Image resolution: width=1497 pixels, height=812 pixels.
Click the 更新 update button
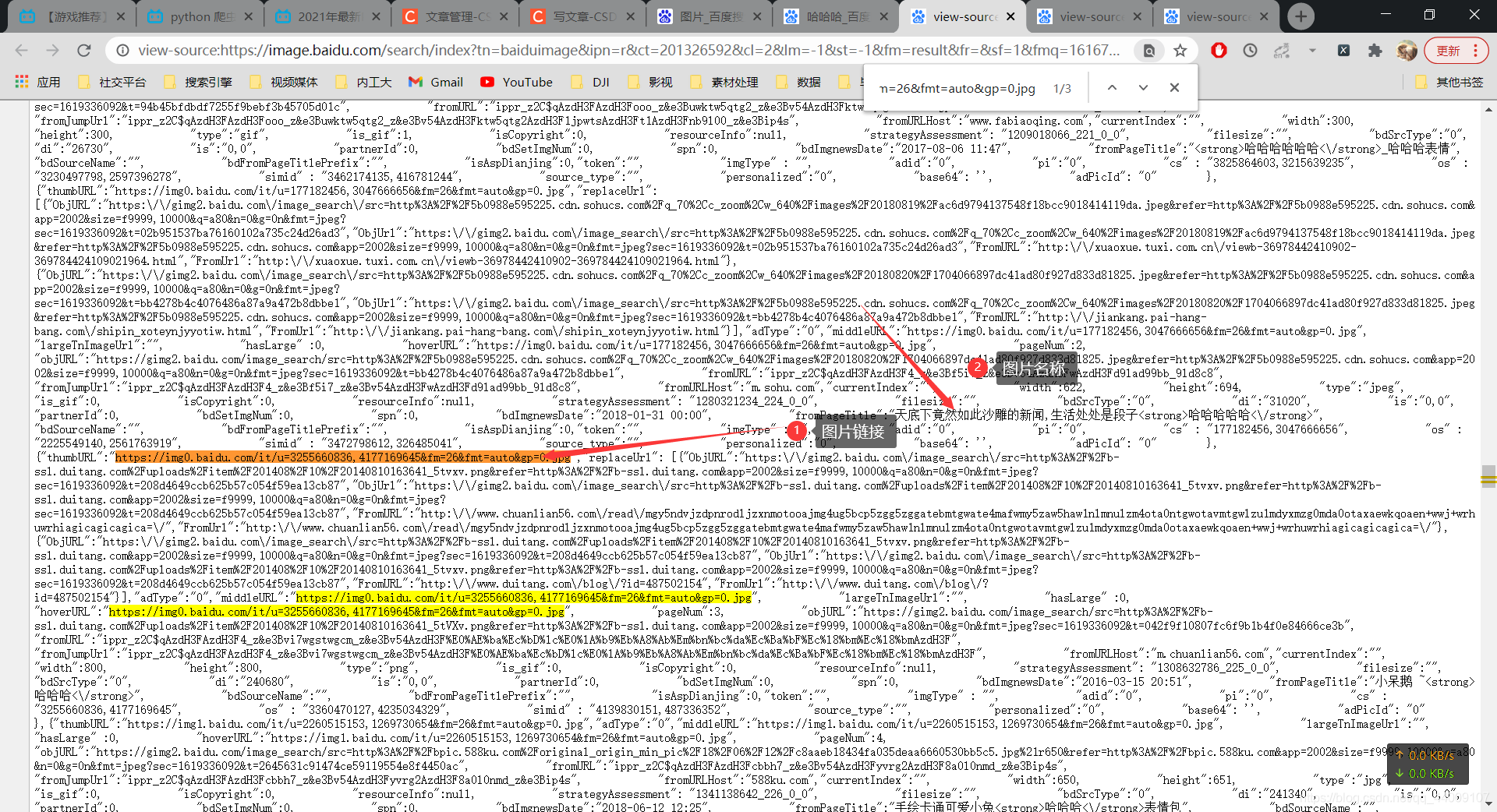1449,51
